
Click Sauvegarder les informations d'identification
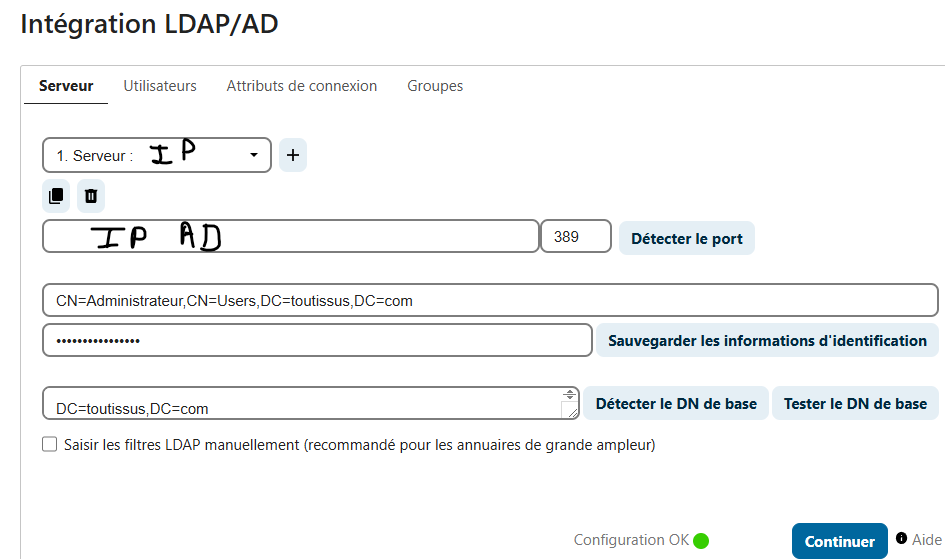pyautogui.click(x=767, y=341)
